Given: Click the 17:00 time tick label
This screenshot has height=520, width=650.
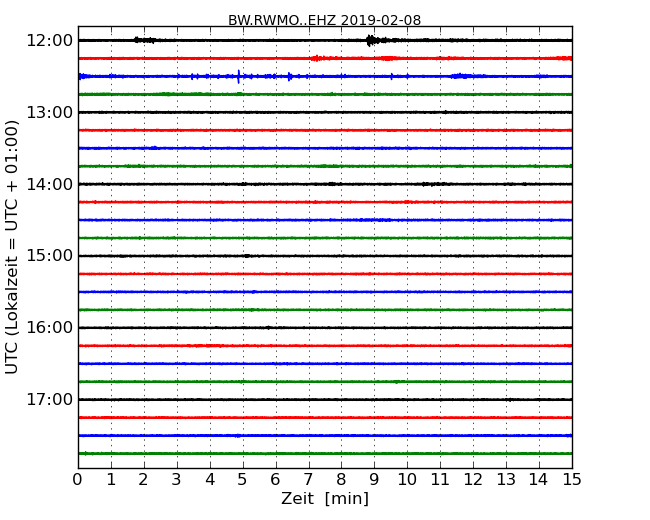Looking at the screenshot, I should [x=49, y=399].
